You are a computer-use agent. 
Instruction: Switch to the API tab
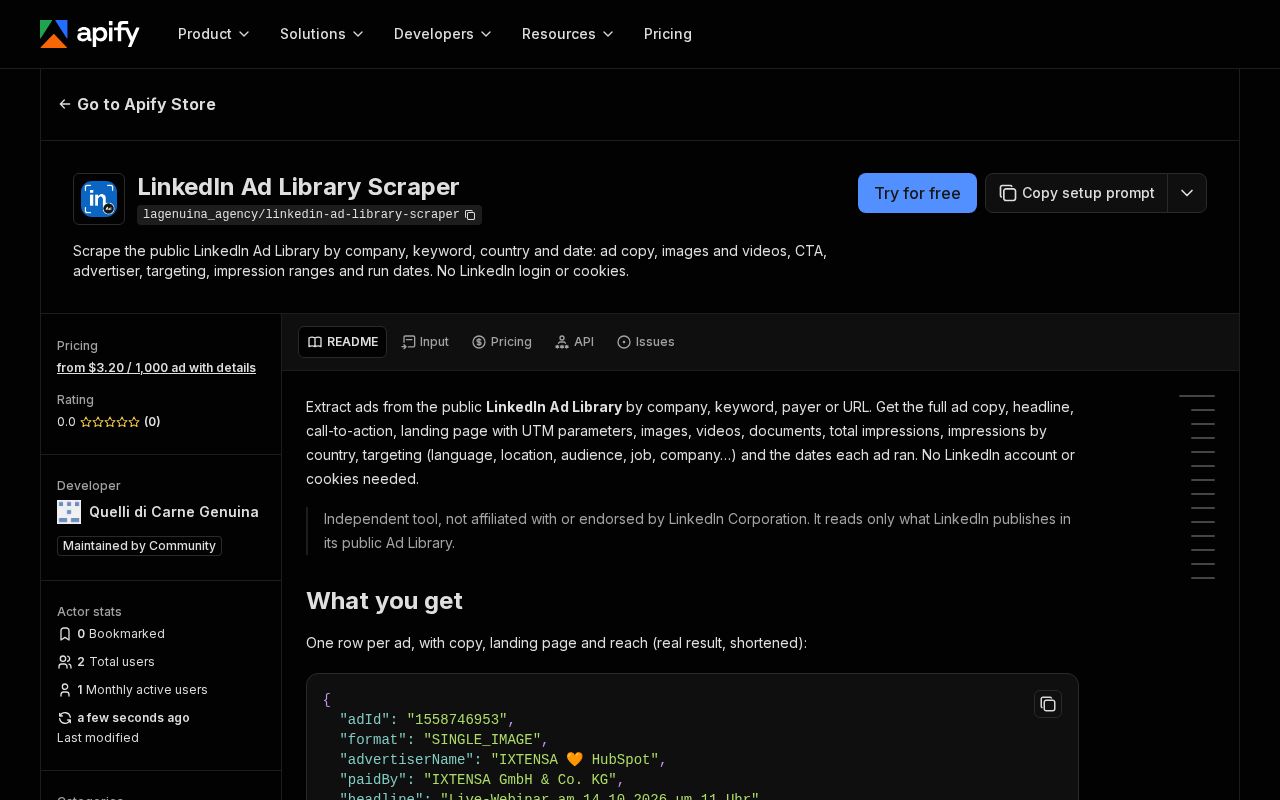(575, 342)
